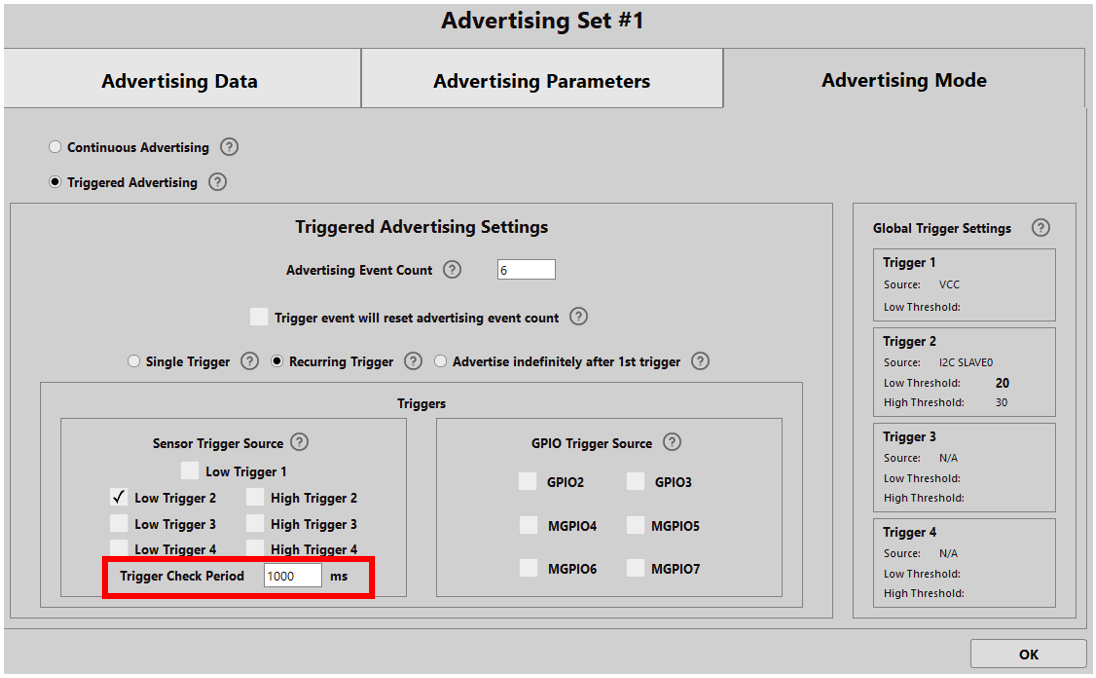
Task: Switch to the Advertising Data tab
Action: 180,81
